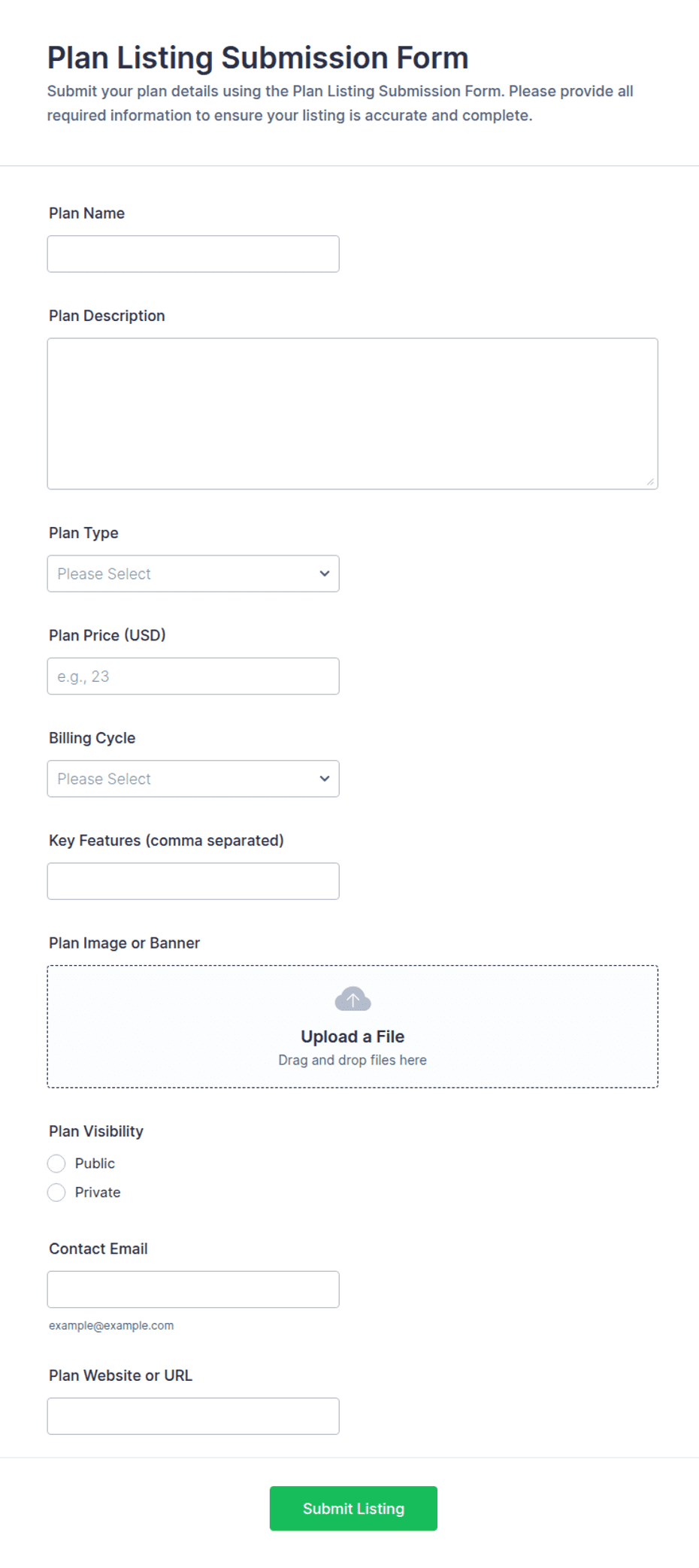
Task: Open the Plan Type select box
Action: coord(193,574)
